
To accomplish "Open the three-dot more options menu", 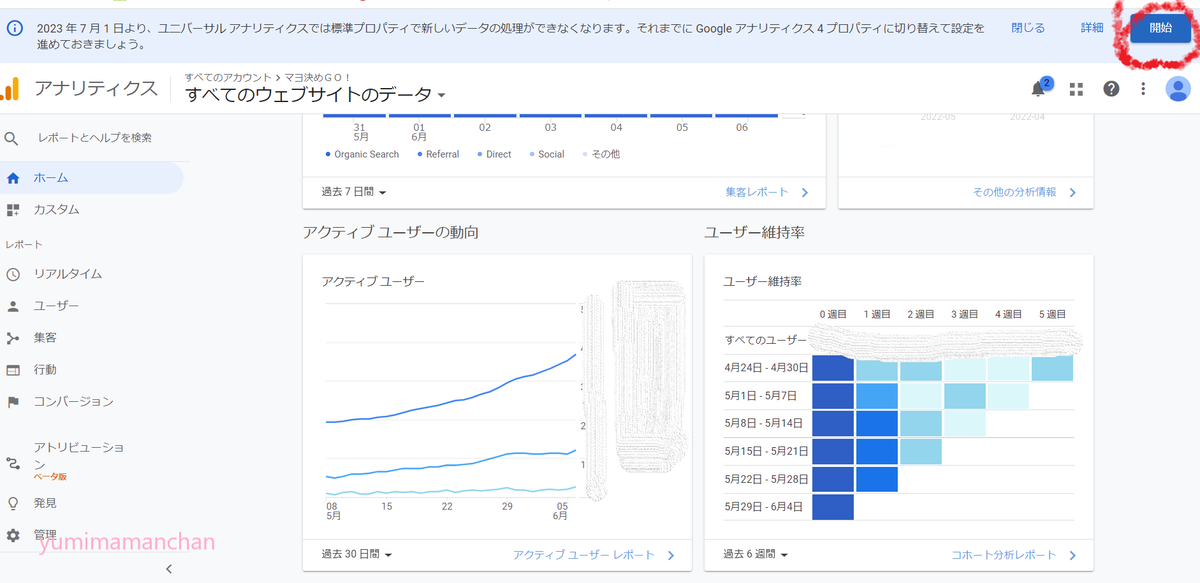I will click(x=1144, y=89).
